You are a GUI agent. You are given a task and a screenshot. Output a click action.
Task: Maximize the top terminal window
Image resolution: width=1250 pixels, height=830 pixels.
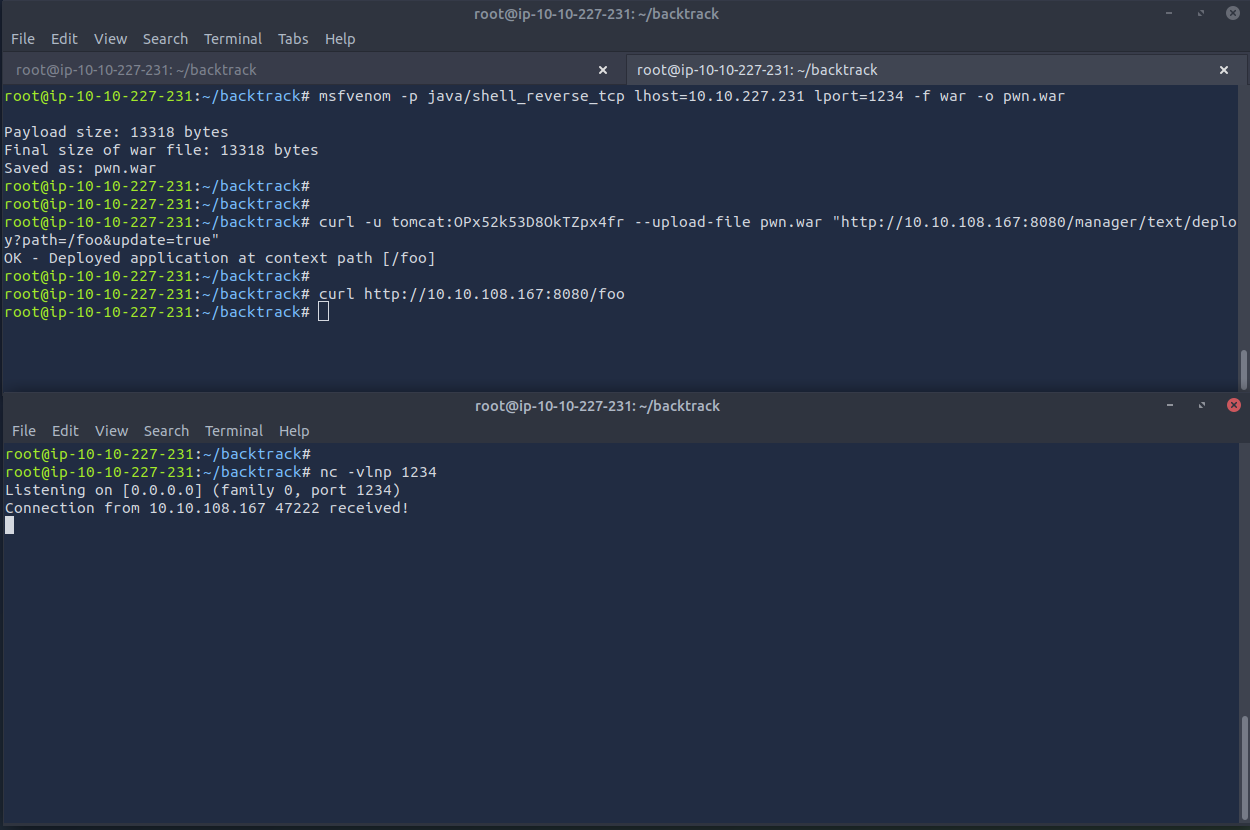[1201, 13]
